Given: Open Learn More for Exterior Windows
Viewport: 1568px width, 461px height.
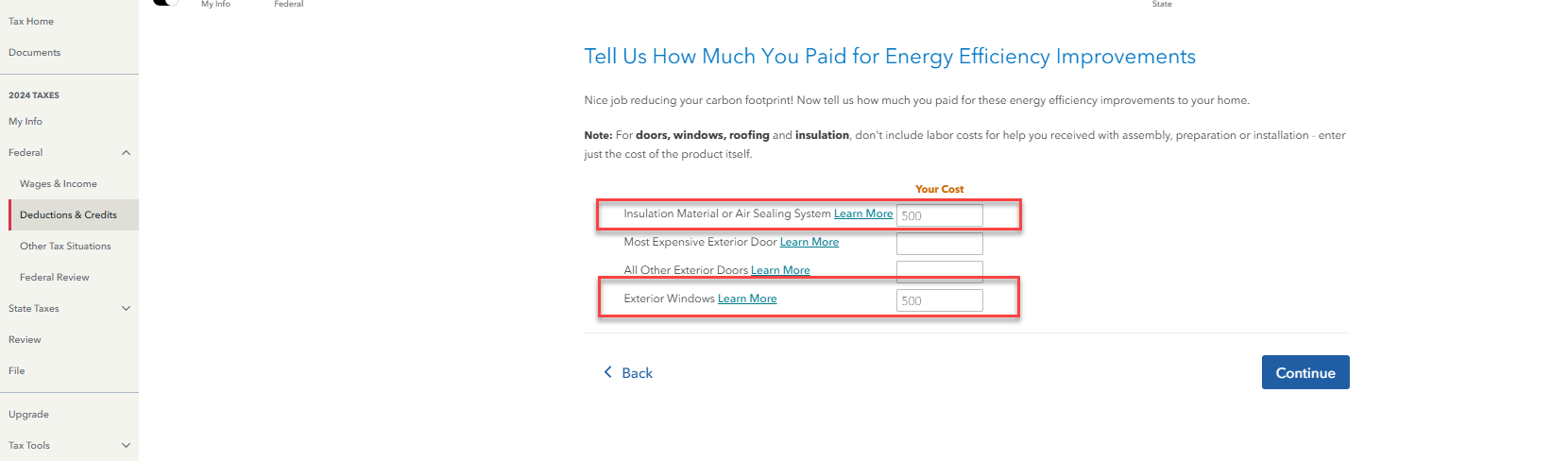Looking at the screenshot, I should (x=746, y=299).
